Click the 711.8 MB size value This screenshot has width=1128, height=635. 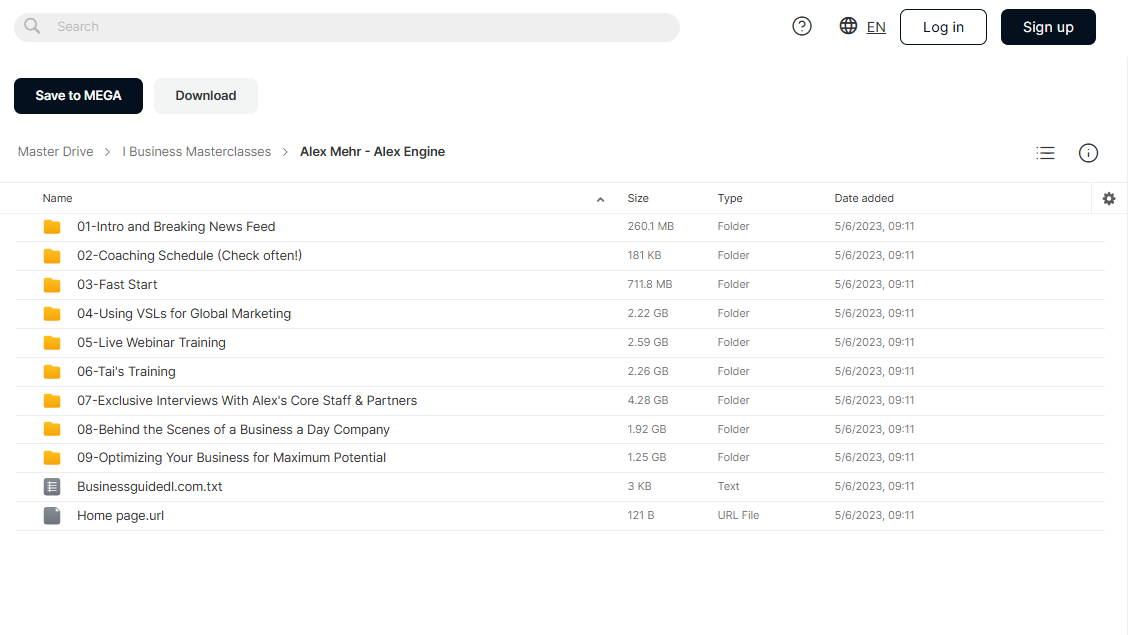[x=650, y=285]
